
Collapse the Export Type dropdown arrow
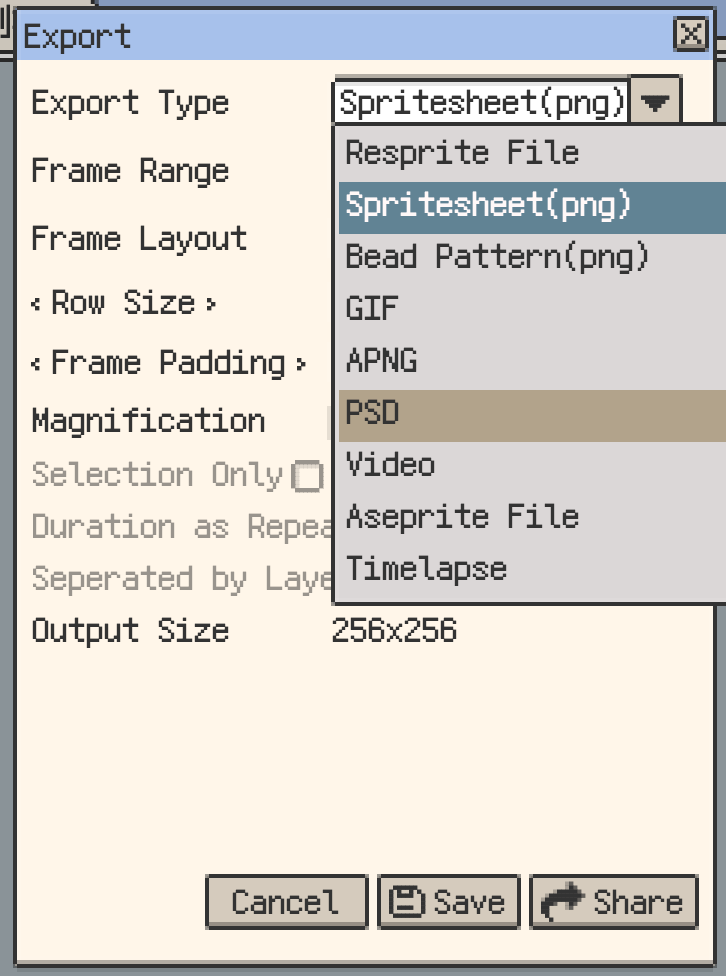[656, 102]
